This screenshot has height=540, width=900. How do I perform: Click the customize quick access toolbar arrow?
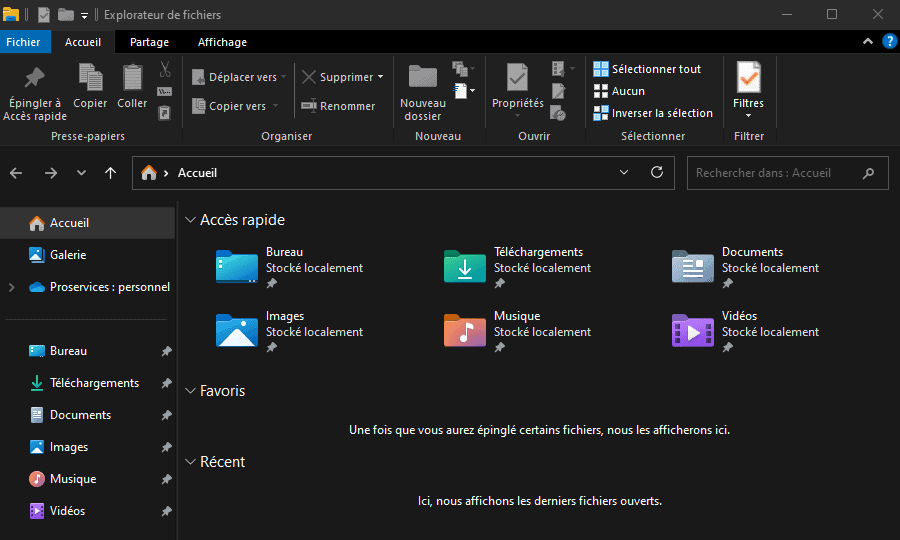point(84,15)
